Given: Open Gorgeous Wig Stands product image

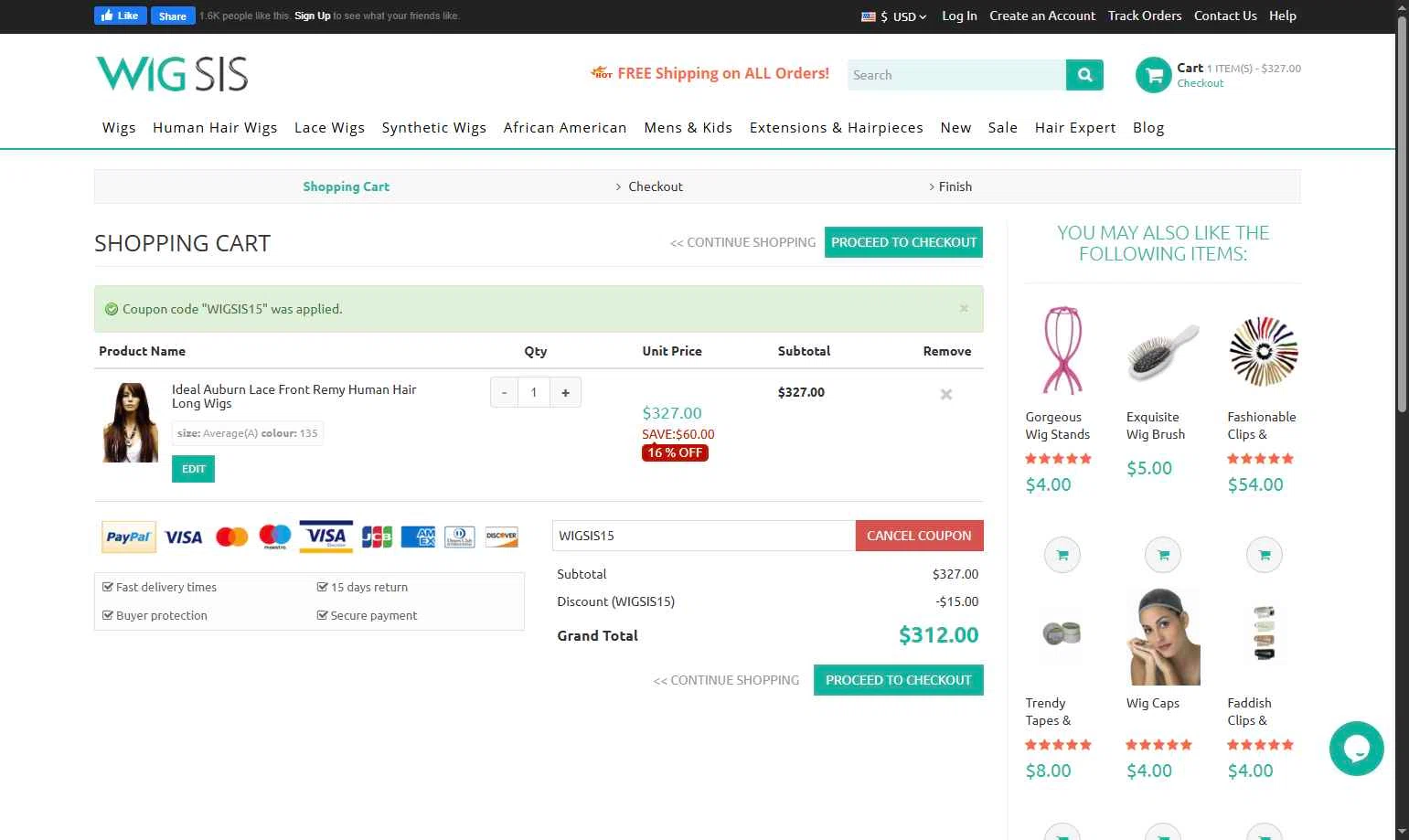Looking at the screenshot, I should pos(1062,351).
